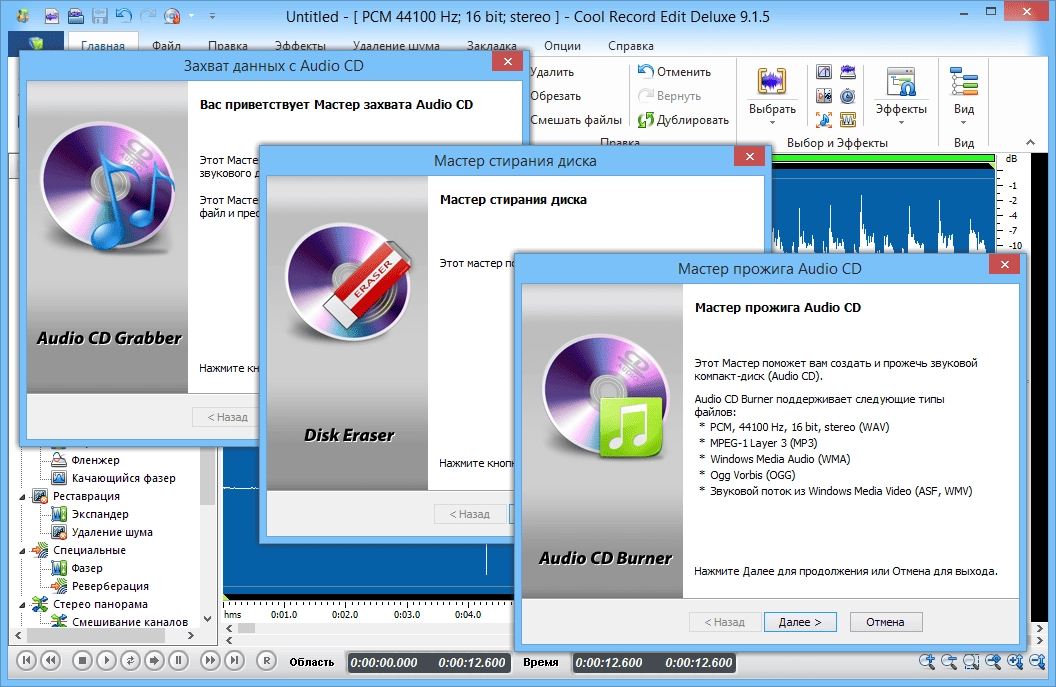Click the waveform envelope effect icon

[848, 120]
